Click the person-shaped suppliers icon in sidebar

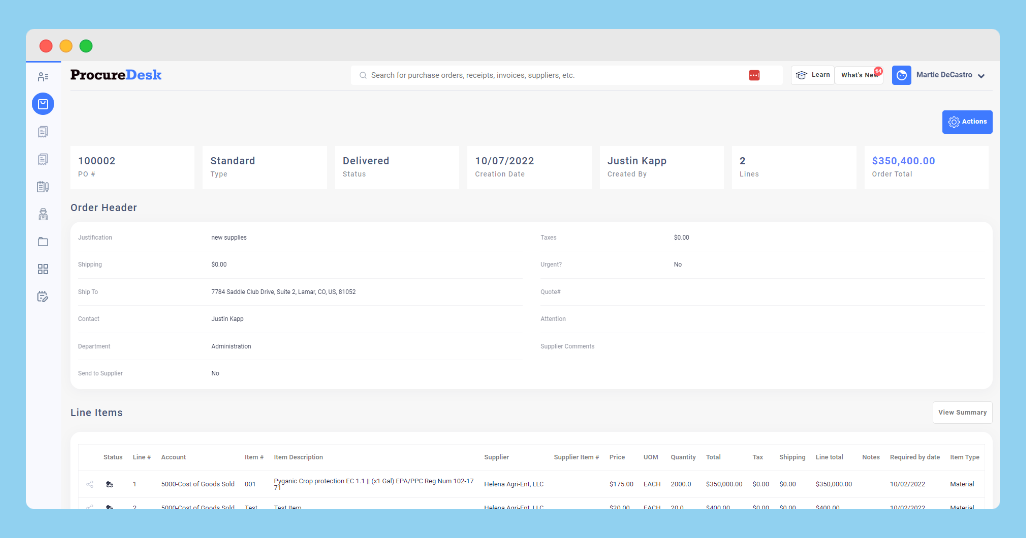point(43,214)
